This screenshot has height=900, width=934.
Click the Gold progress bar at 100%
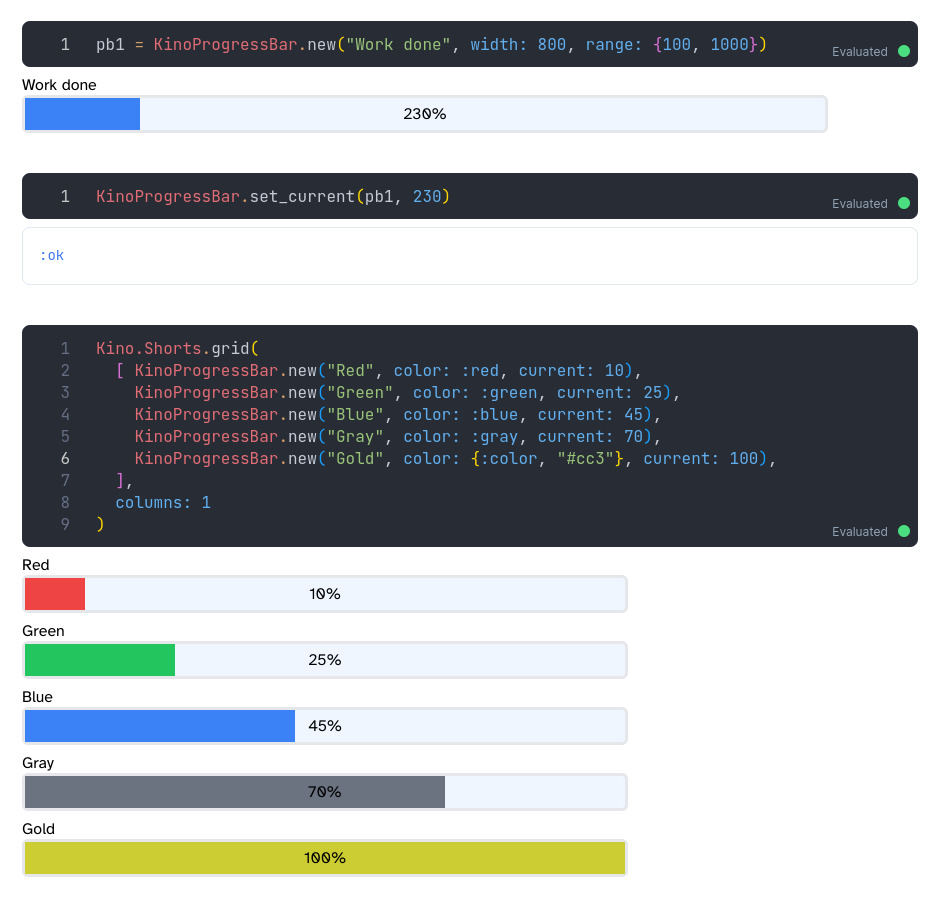[x=325, y=857]
